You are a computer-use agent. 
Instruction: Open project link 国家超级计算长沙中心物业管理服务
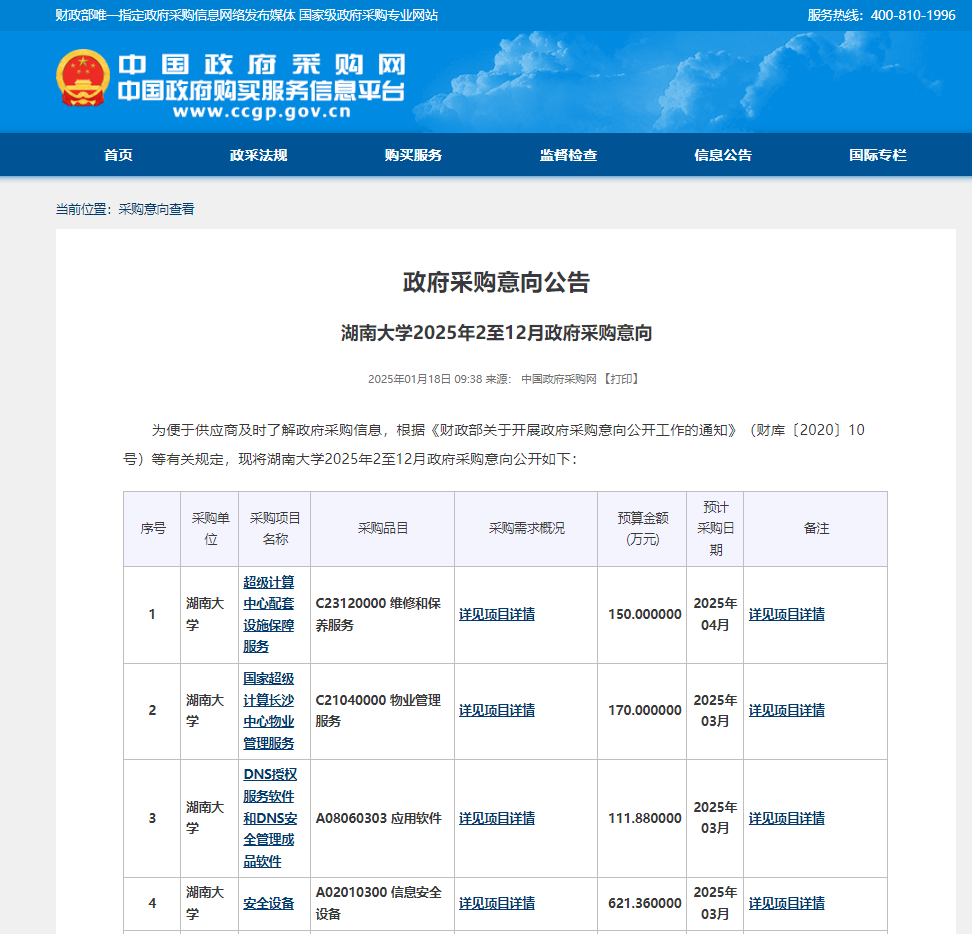click(268, 711)
